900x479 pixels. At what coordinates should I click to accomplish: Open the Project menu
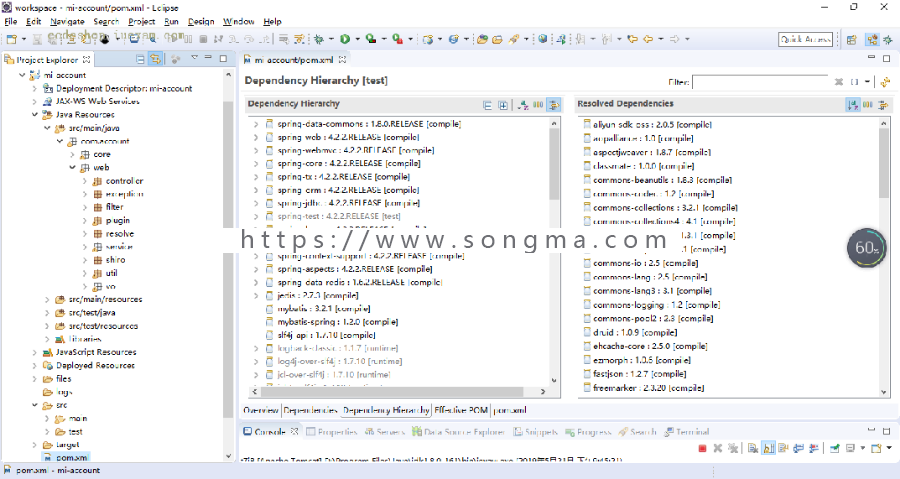pos(142,21)
